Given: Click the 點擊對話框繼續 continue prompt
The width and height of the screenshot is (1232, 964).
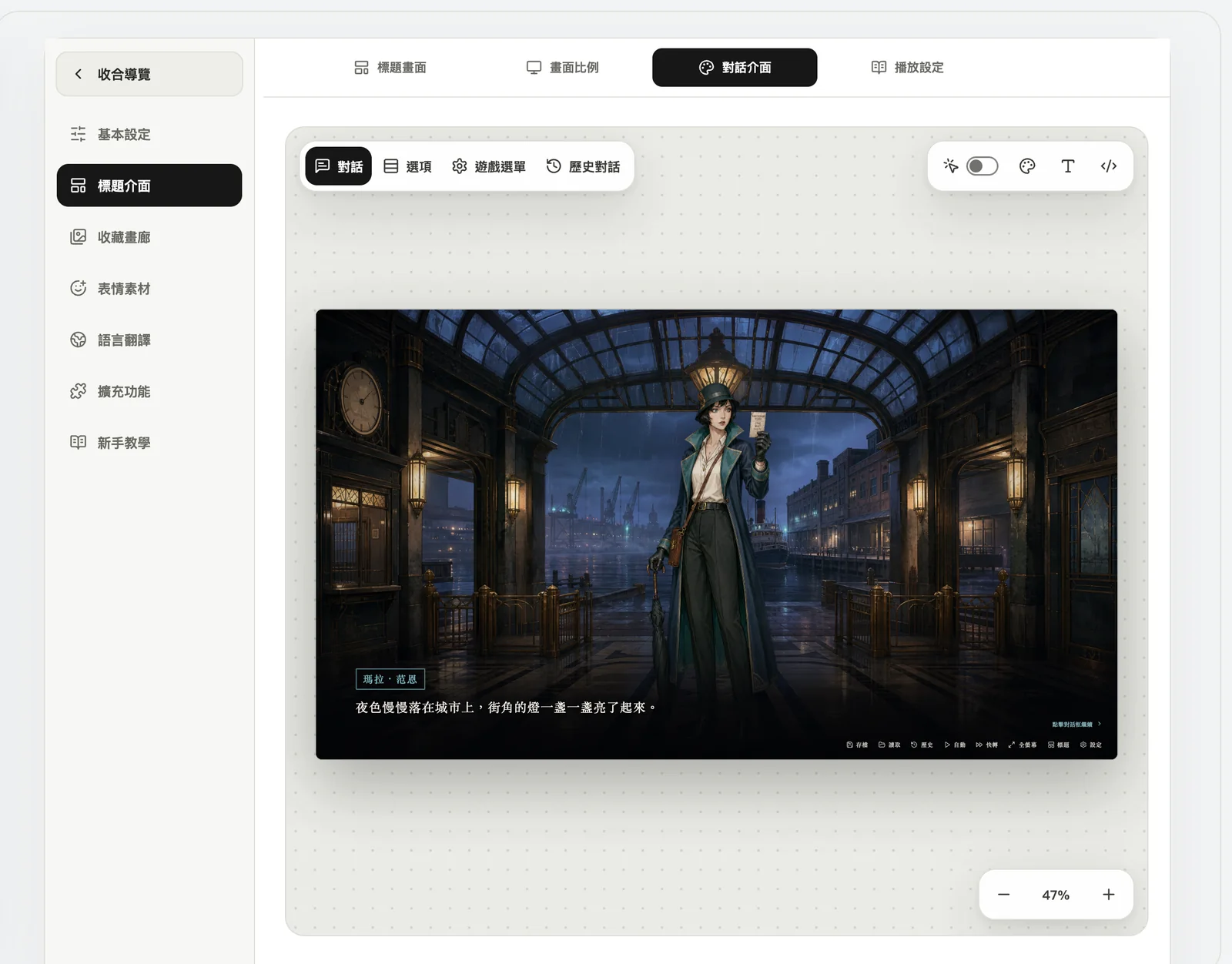Looking at the screenshot, I should pyautogui.click(x=1076, y=725).
